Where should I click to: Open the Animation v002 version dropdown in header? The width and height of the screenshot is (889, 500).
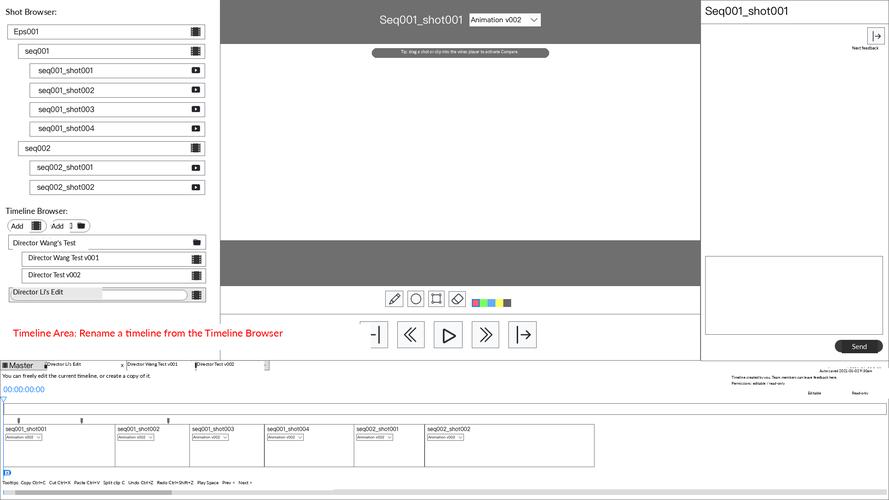tap(505, 20)
